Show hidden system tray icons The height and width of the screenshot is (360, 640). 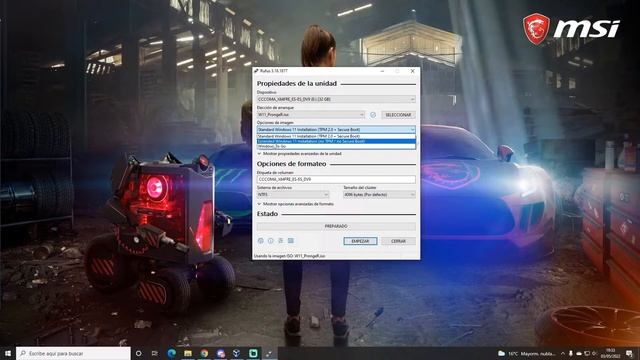(563, 353)
